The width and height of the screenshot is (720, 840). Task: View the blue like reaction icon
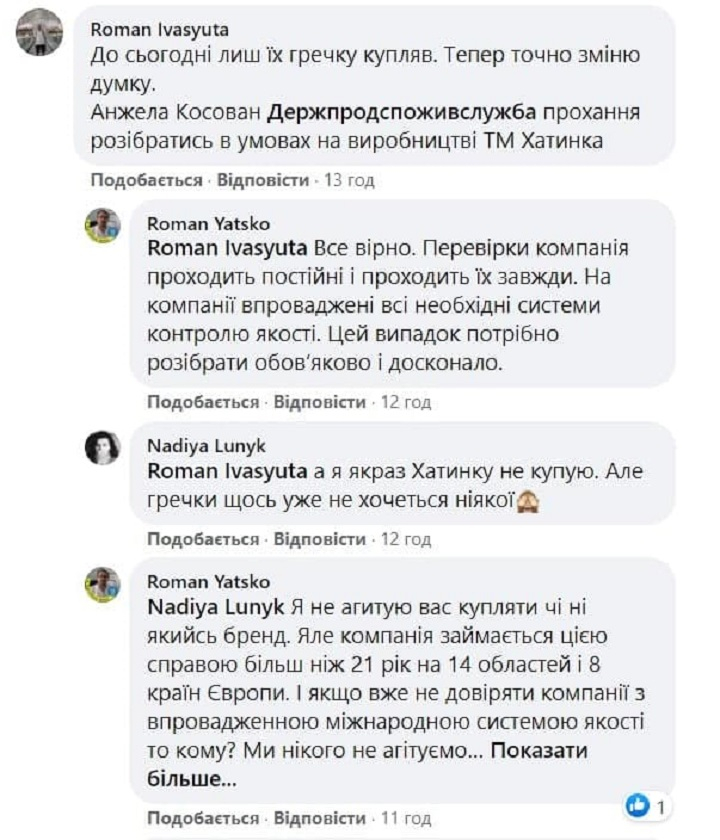637,805
